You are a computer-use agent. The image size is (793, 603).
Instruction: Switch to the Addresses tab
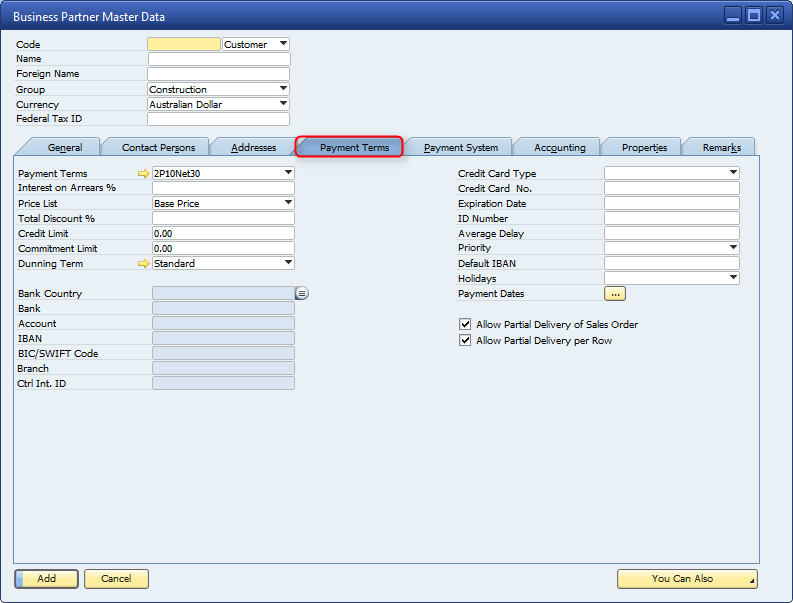click(253, 147)
